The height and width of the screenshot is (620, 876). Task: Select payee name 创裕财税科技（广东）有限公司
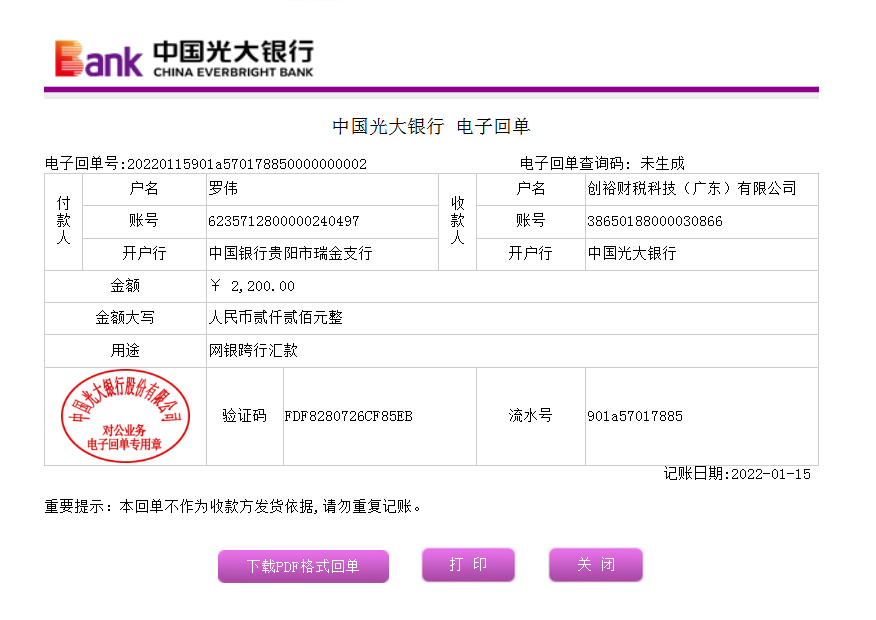coord(692,189)
